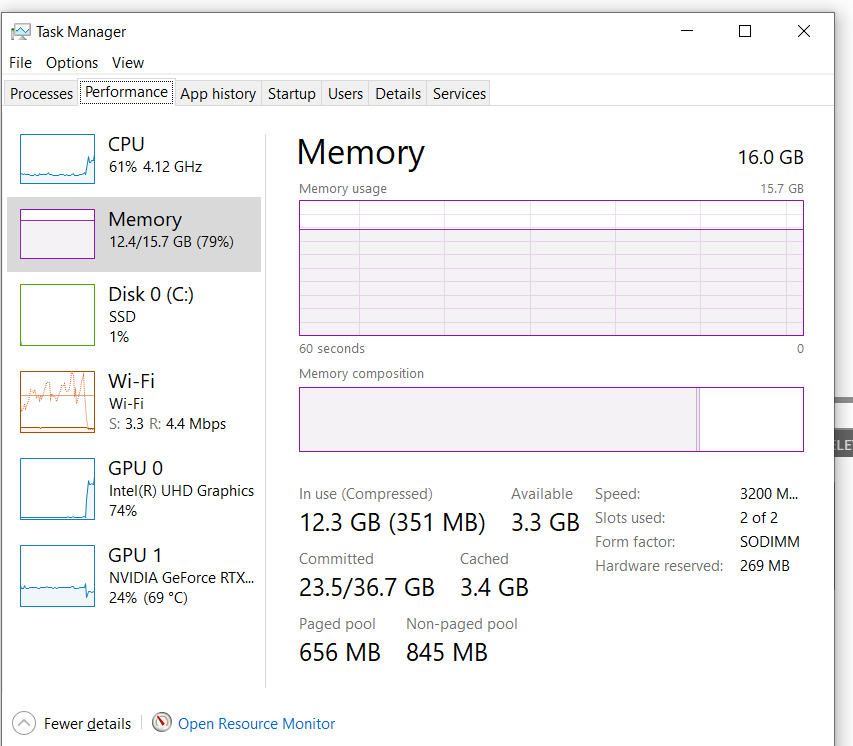Select the Memory mini graph thumbnail
Viewport: 853px width, 746px height.
tap(57, 234)
